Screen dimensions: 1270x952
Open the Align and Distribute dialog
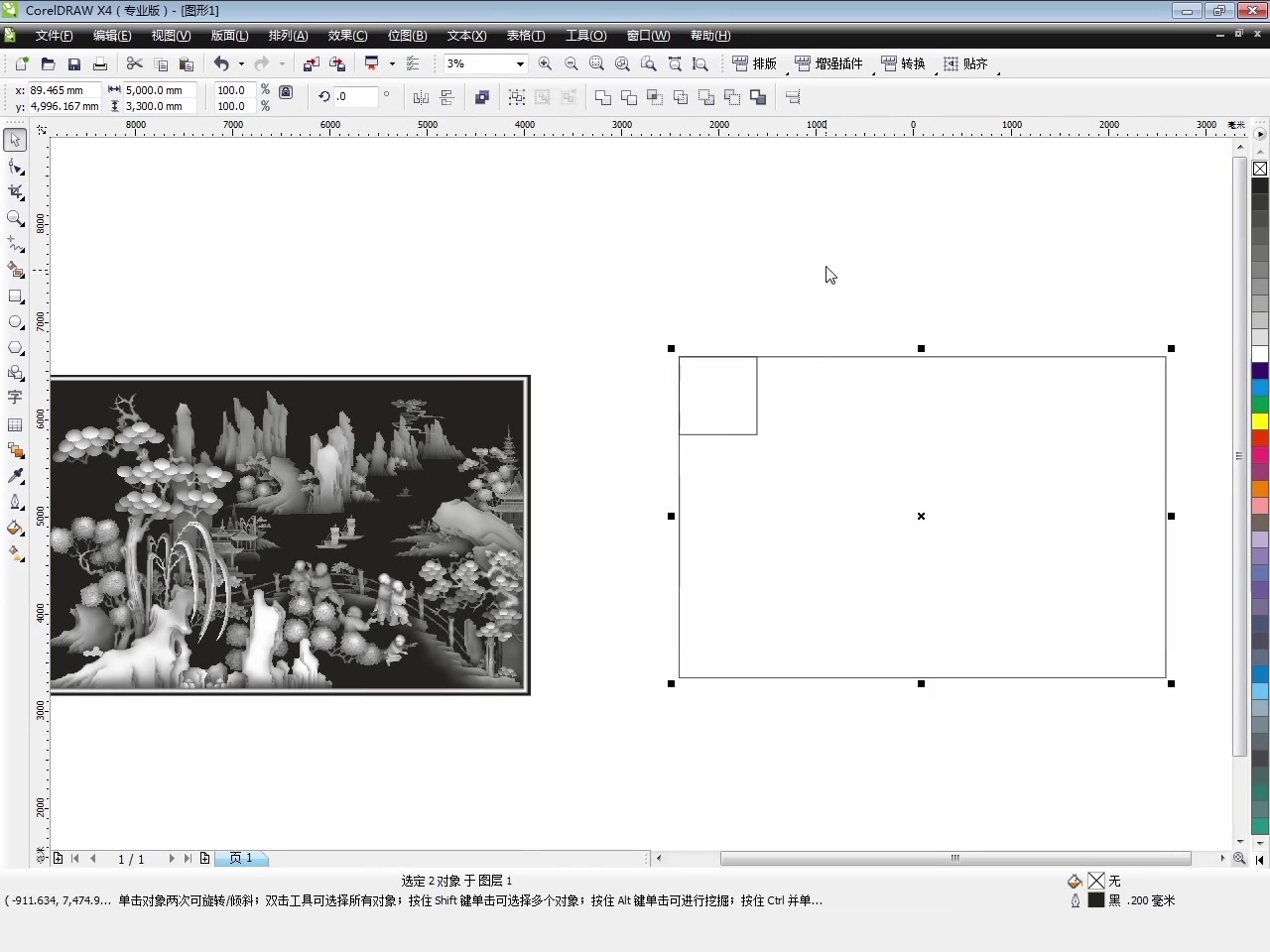(x=792, y=97)
